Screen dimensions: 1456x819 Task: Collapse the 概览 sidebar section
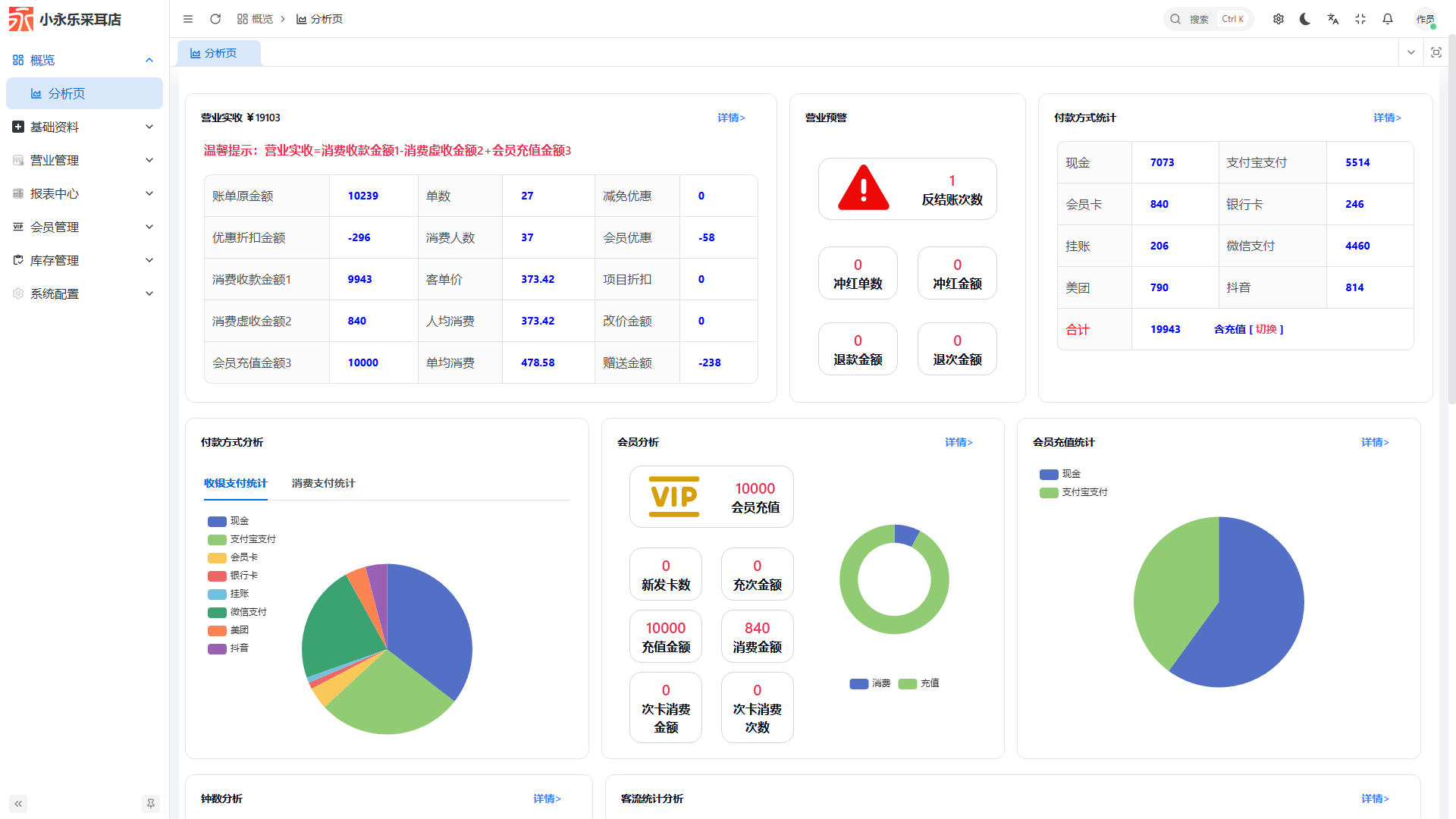(149, 60)
